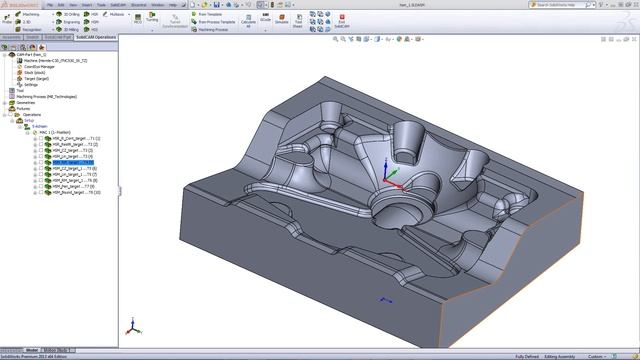Click the 2.5D operation icon
Viewport: 640px width, 360px height.
coord(18,22)
